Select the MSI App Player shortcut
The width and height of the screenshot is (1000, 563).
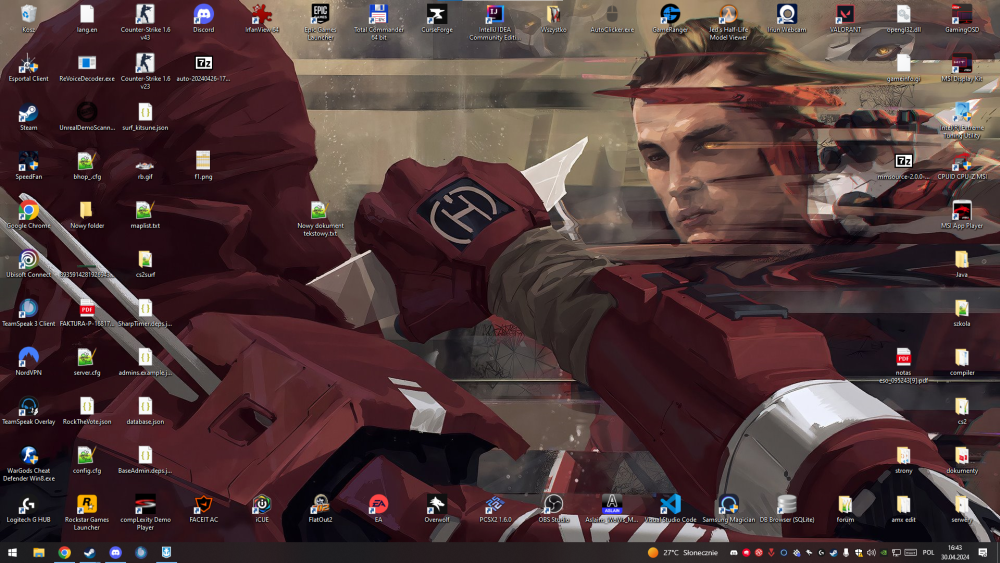[962, 214]
